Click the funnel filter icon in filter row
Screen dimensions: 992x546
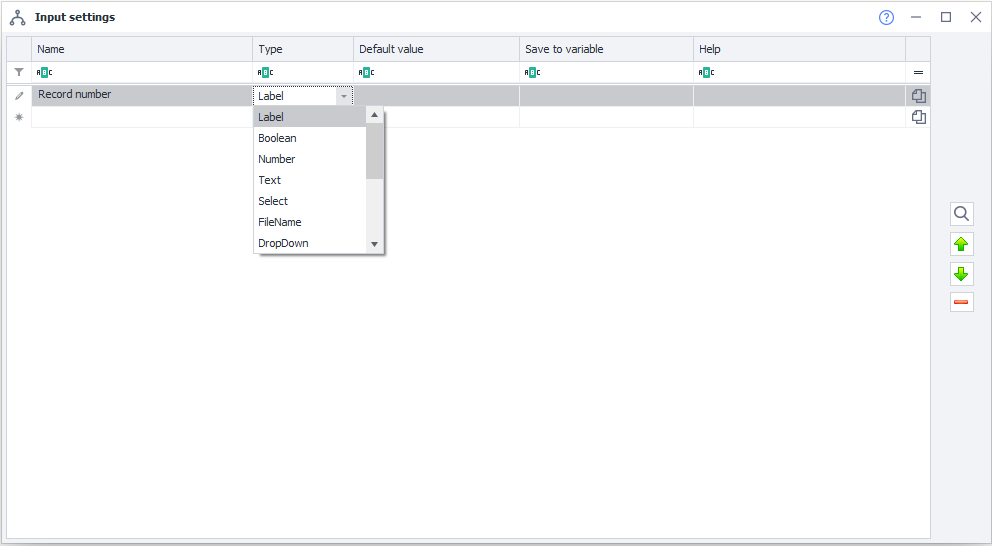pyautogui.click(x=19, y=72)
